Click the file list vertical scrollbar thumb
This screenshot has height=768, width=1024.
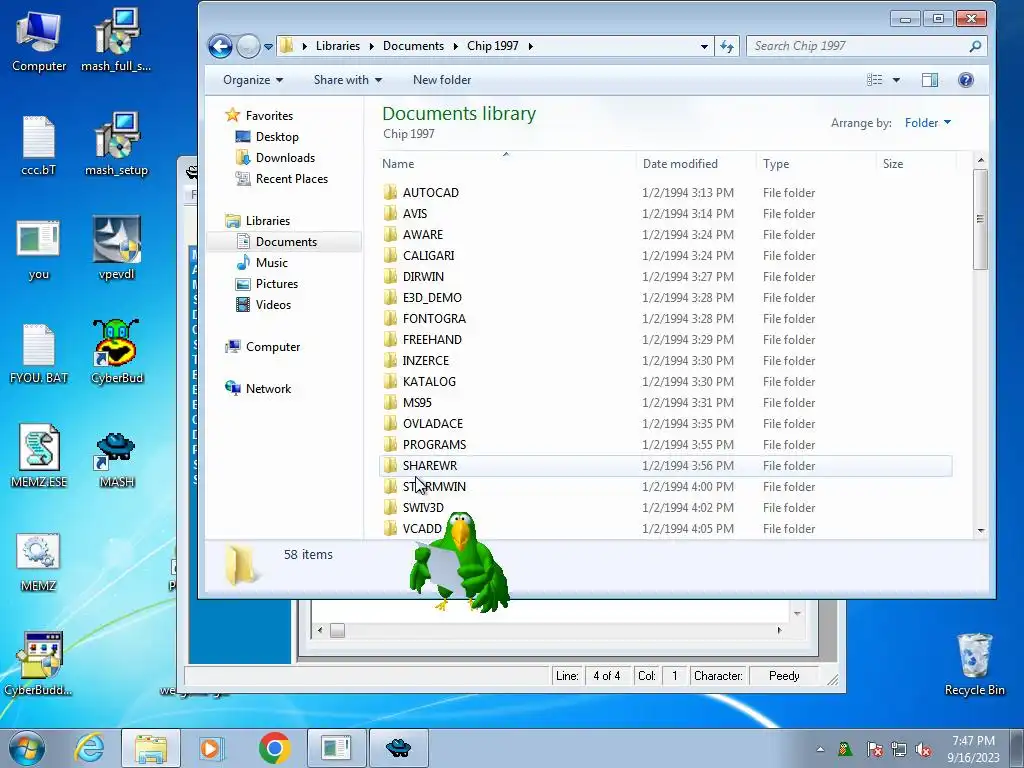pos(980,219)
